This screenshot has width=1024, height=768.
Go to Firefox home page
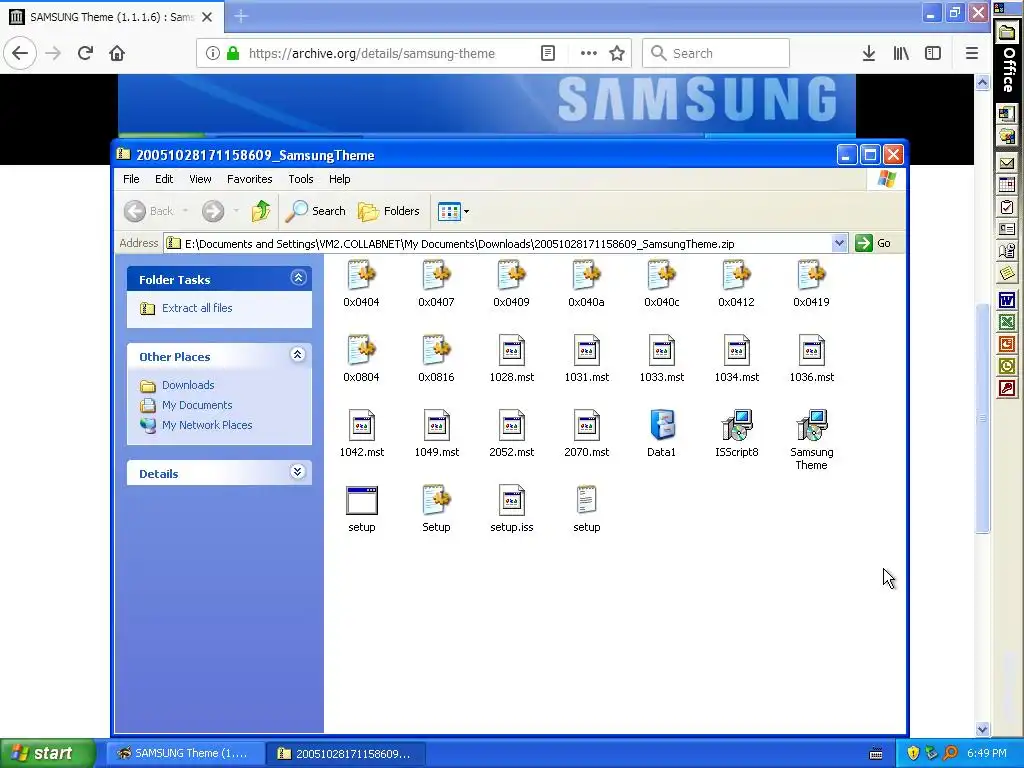pos(117,53)
